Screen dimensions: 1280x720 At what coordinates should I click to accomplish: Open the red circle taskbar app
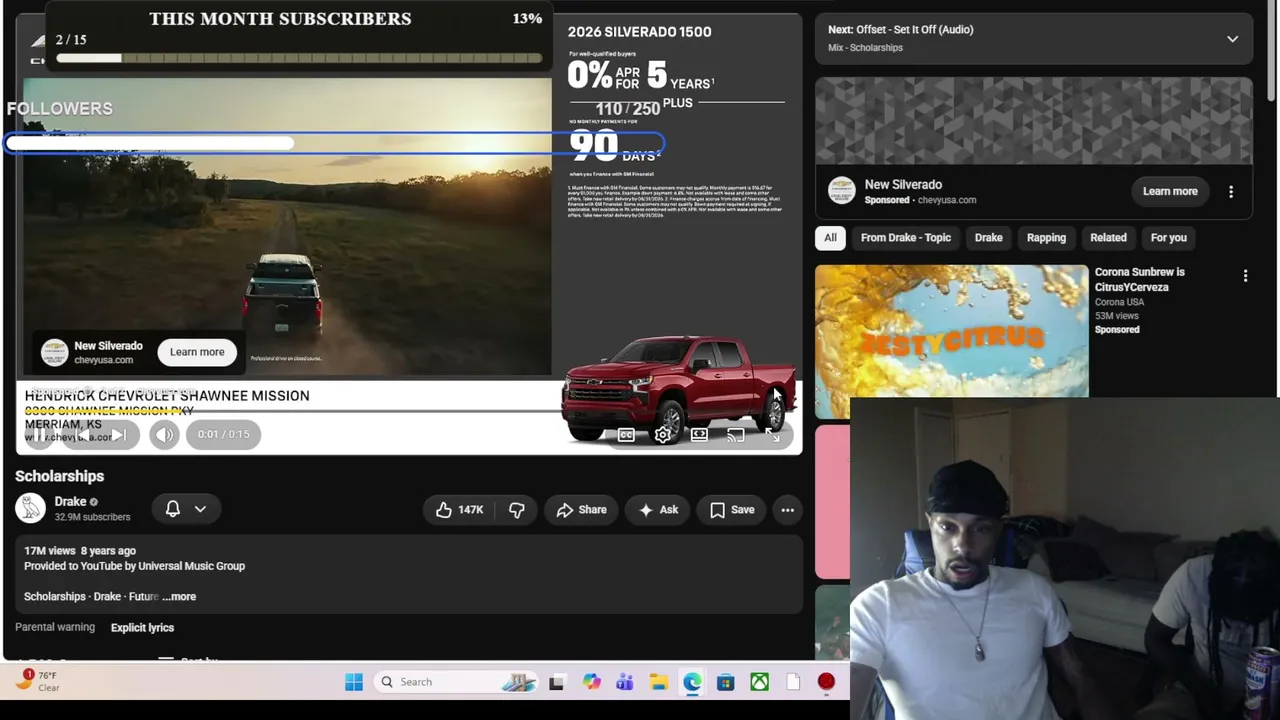(x=826, y=682)
